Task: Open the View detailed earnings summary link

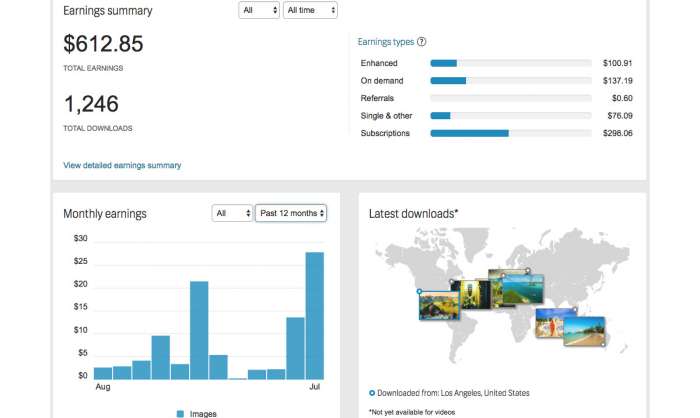Action: click(122, 165)
